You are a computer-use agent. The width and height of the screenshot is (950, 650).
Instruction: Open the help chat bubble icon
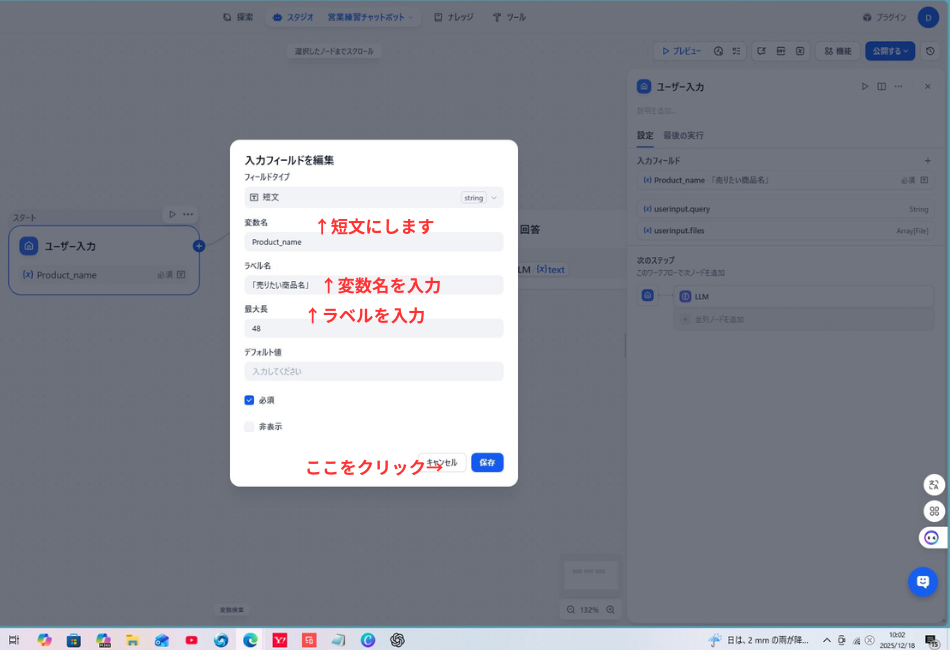tap(922, 582)
